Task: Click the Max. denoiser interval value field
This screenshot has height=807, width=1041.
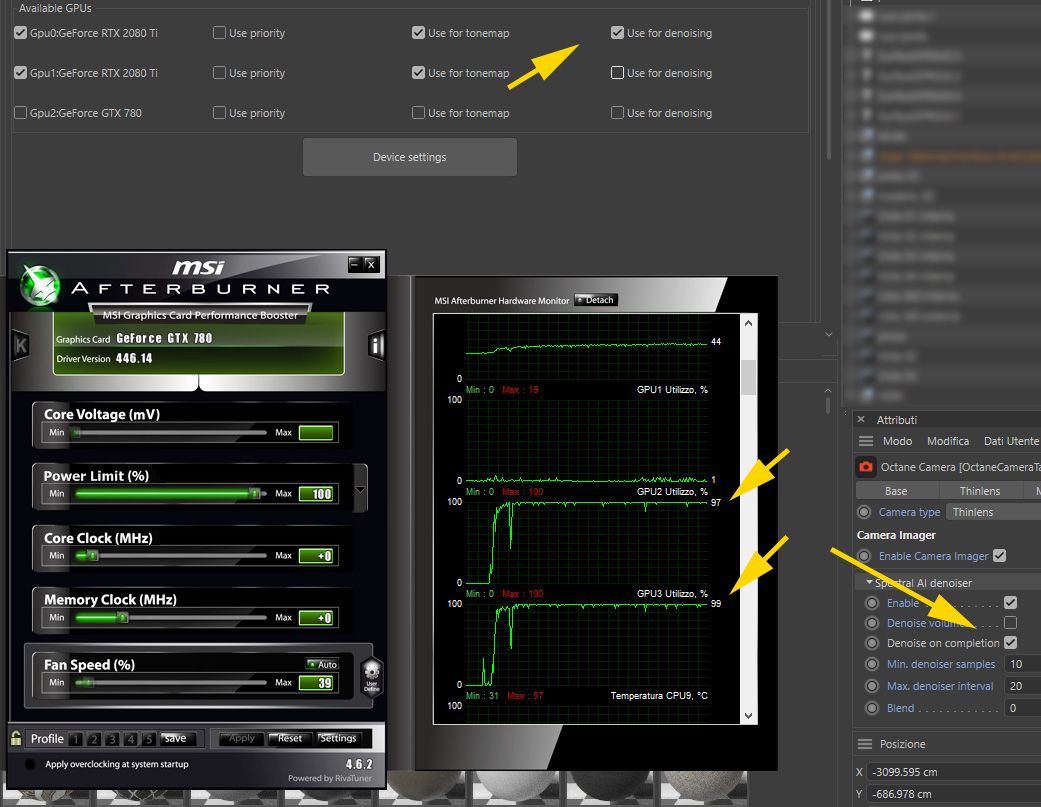Action: coord(1023,686)
